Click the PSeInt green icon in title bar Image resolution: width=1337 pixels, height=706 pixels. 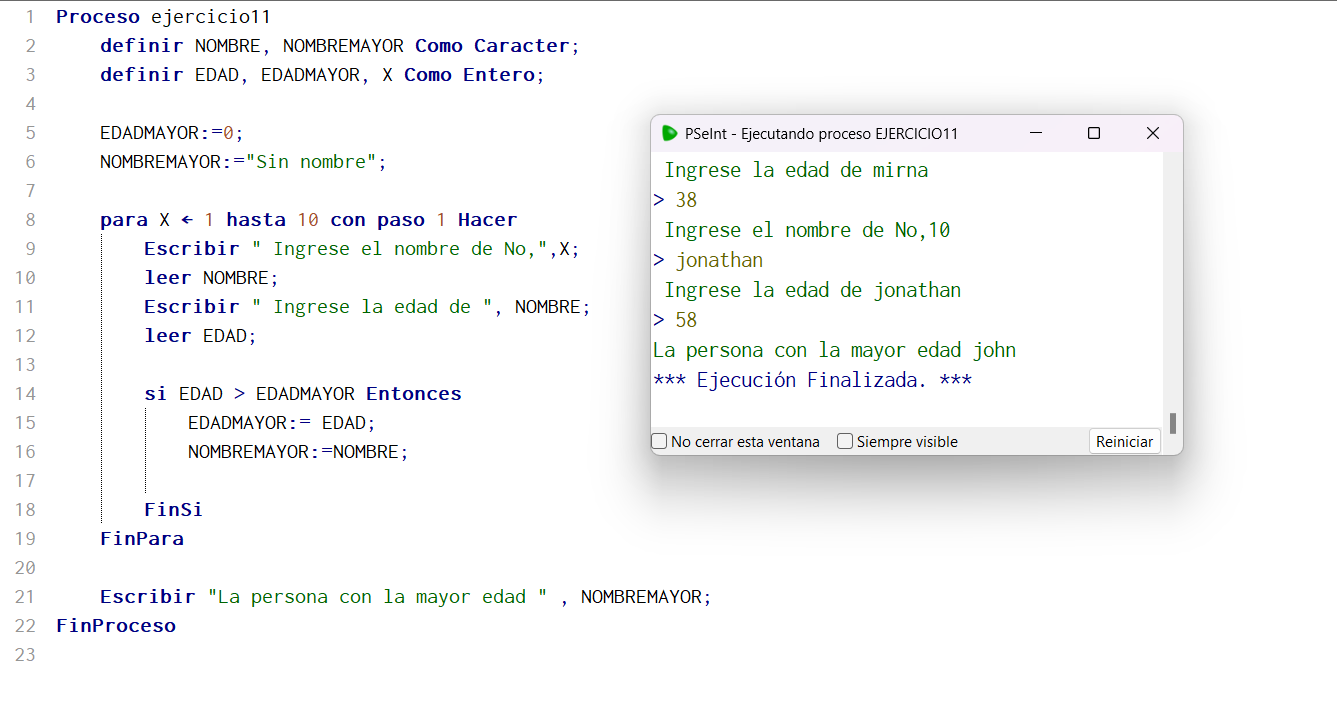pyautogui.click(x=670, y=133)
